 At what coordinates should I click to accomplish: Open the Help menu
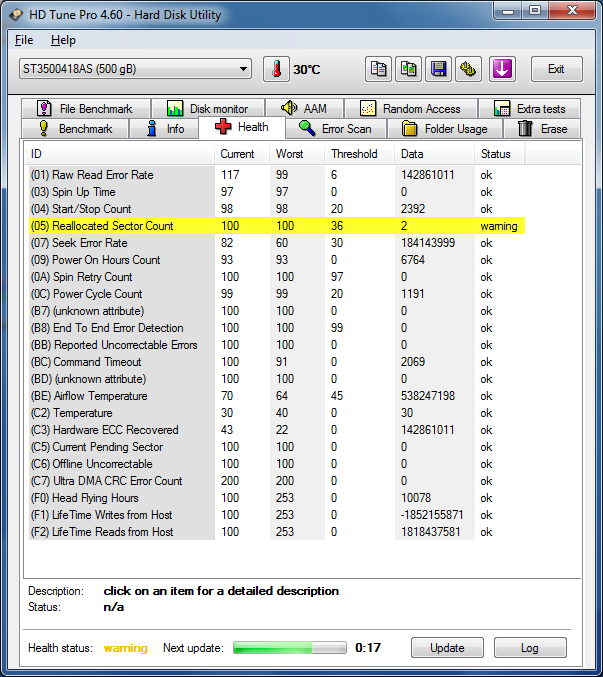(63, 40)
